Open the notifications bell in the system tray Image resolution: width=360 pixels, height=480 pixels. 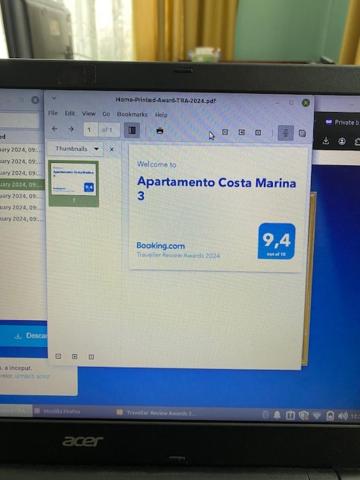(277, 415)
